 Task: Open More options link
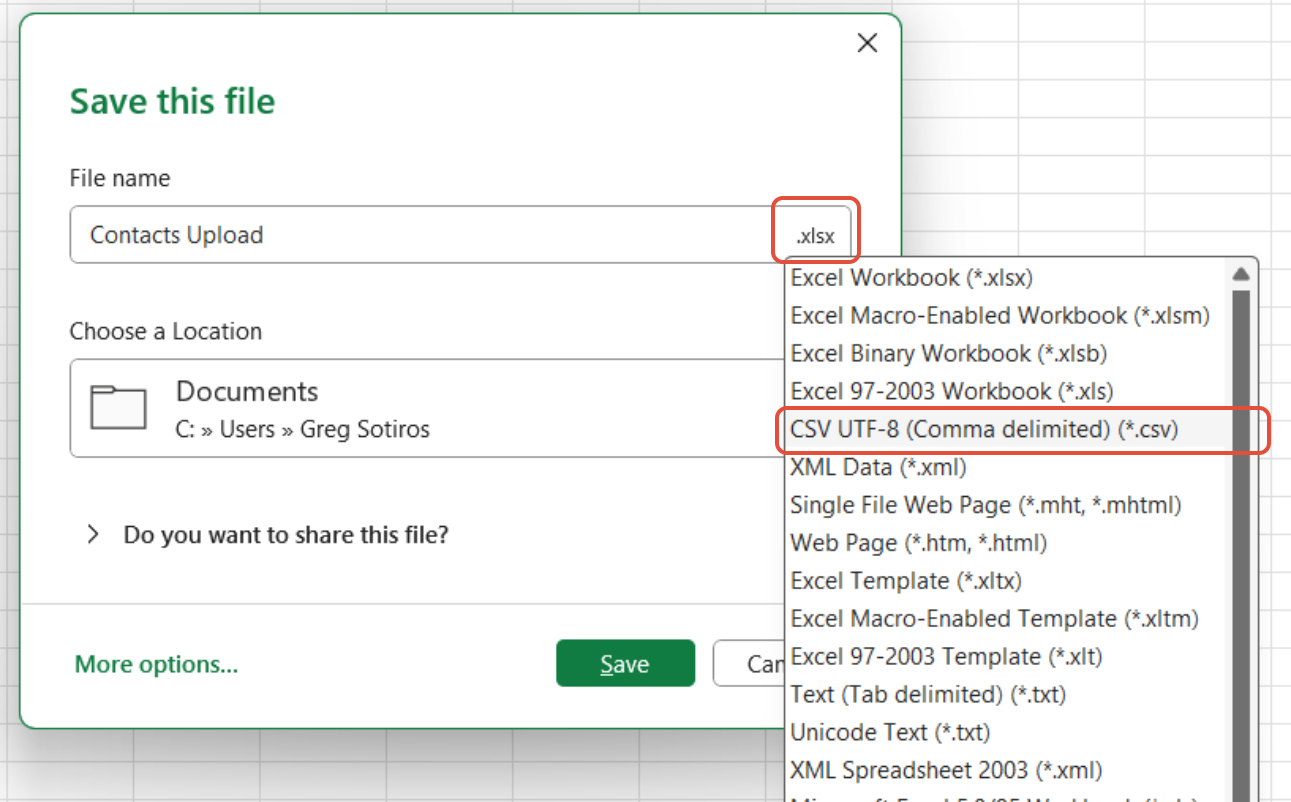coord(157,664)
